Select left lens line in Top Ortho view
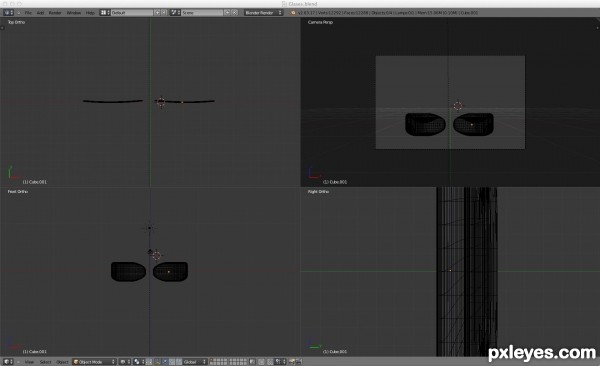The image size is (600, 366). coord(113,101)
